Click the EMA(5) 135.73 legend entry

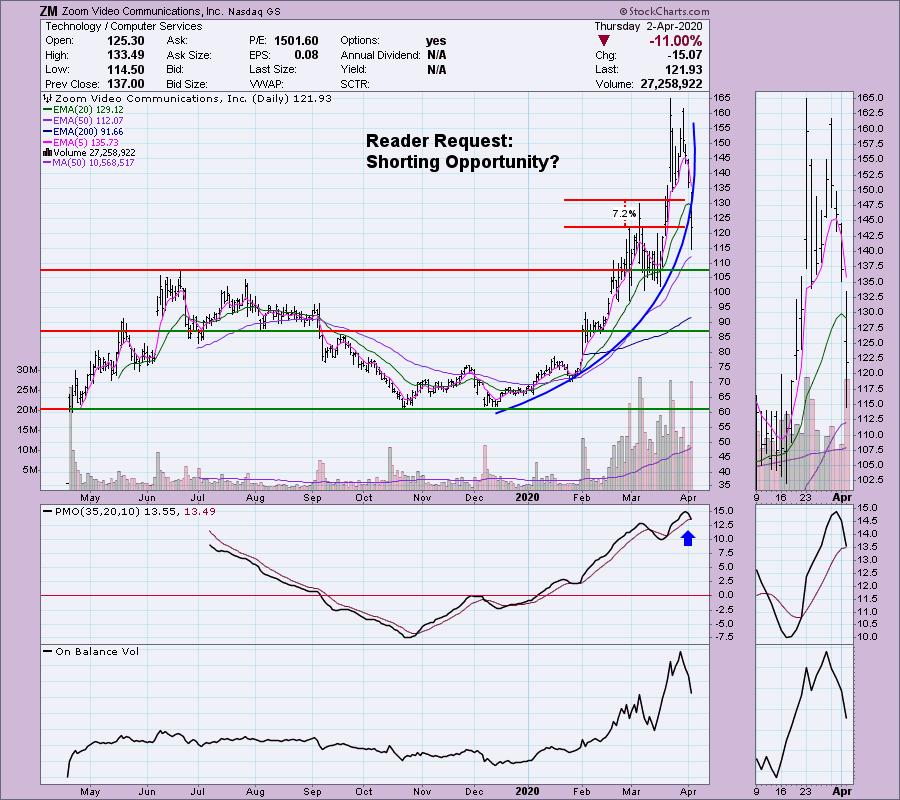click(x=81, y=142)
